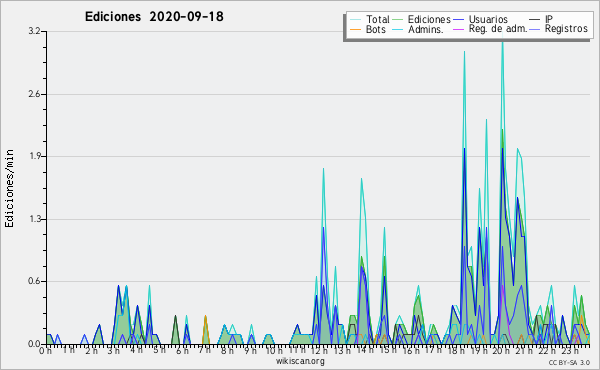Click the Ediciones/min axis label
The height and width of the screenshot is (370, 600).
[x=9, y=188]
